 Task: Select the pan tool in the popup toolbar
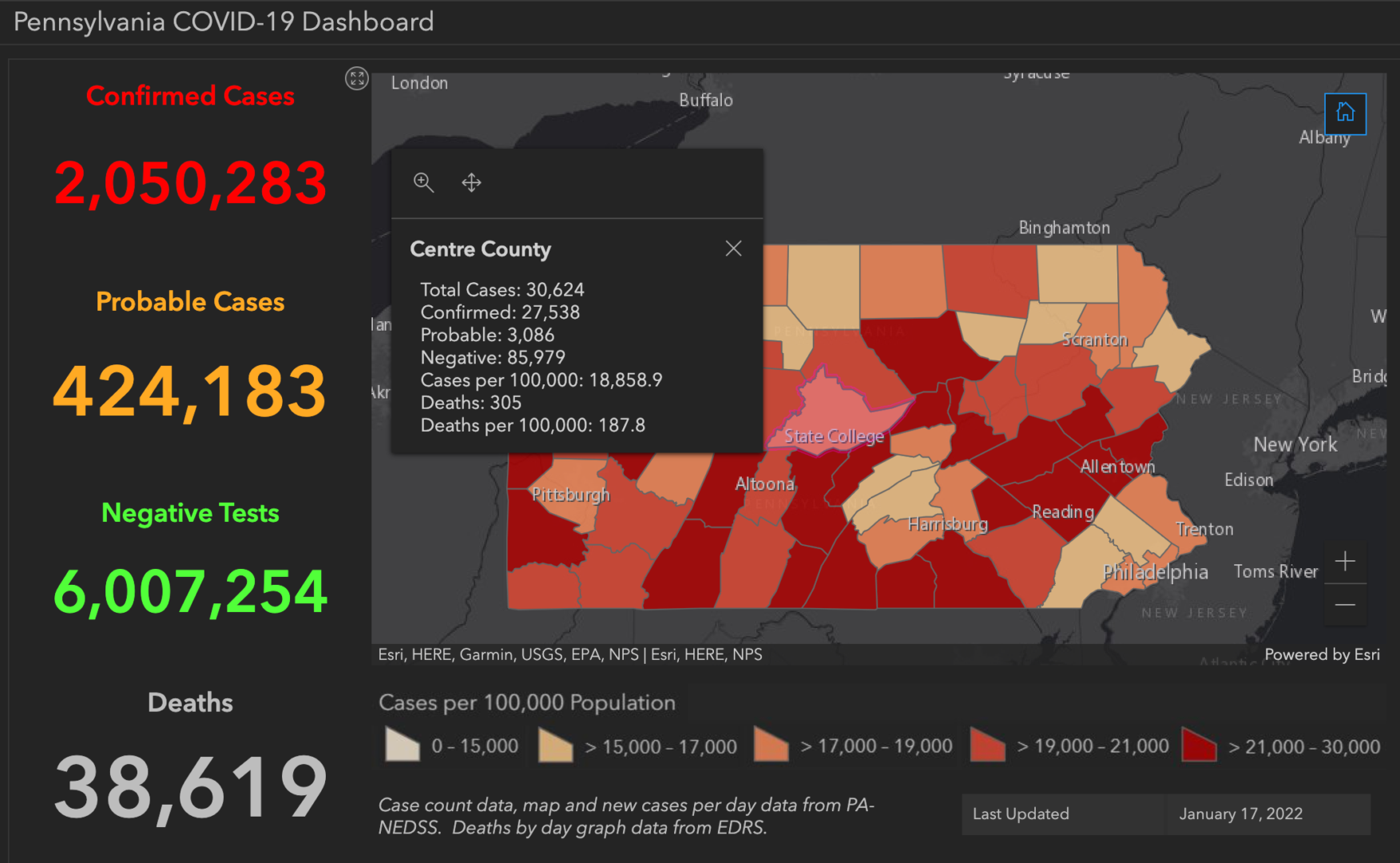coord(470,183)
